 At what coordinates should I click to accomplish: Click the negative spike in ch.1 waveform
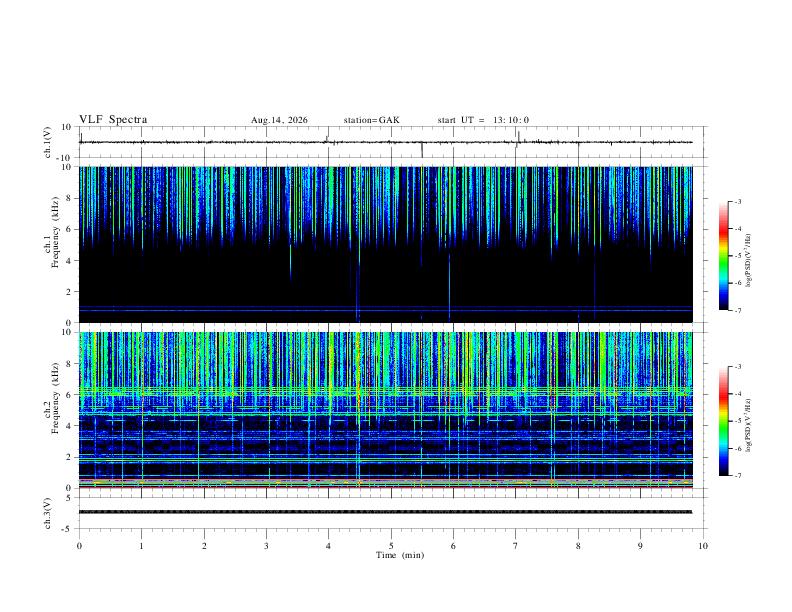(x=422, y=150)
